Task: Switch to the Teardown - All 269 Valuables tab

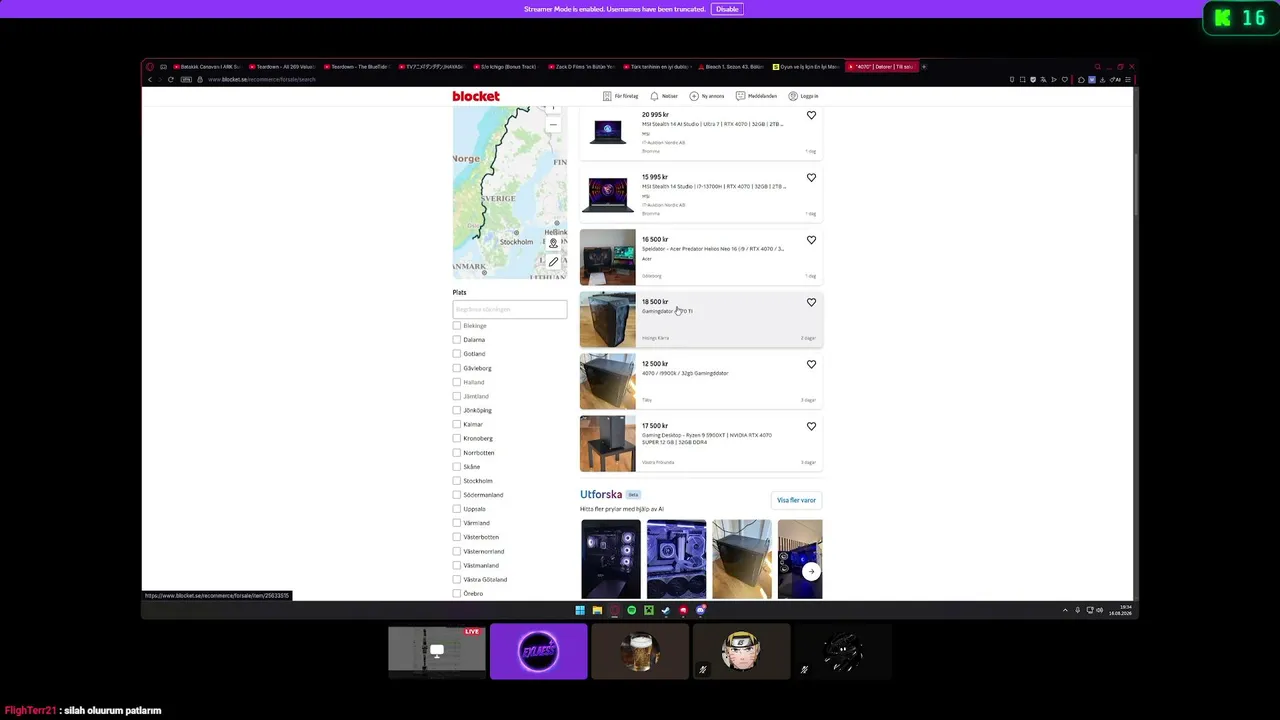Action: point(281,67)
